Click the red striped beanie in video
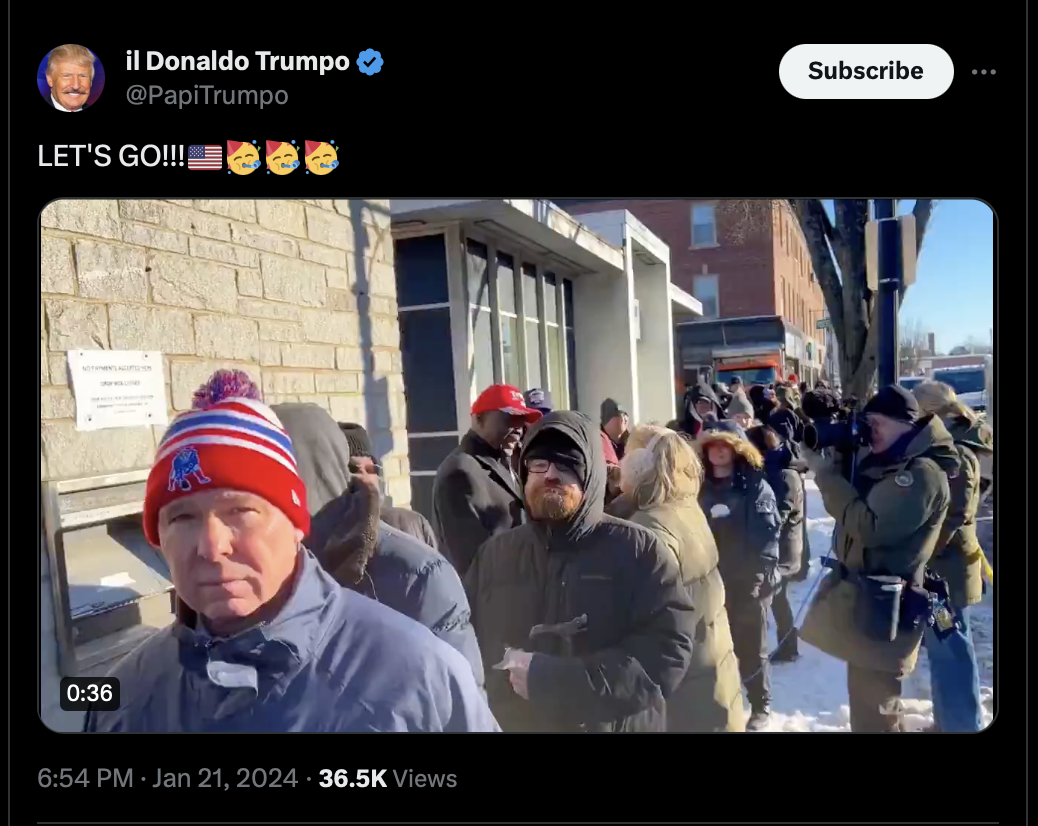Image resolution: width=1038 pixels, height=826 pixels. [x=225, y=457]
